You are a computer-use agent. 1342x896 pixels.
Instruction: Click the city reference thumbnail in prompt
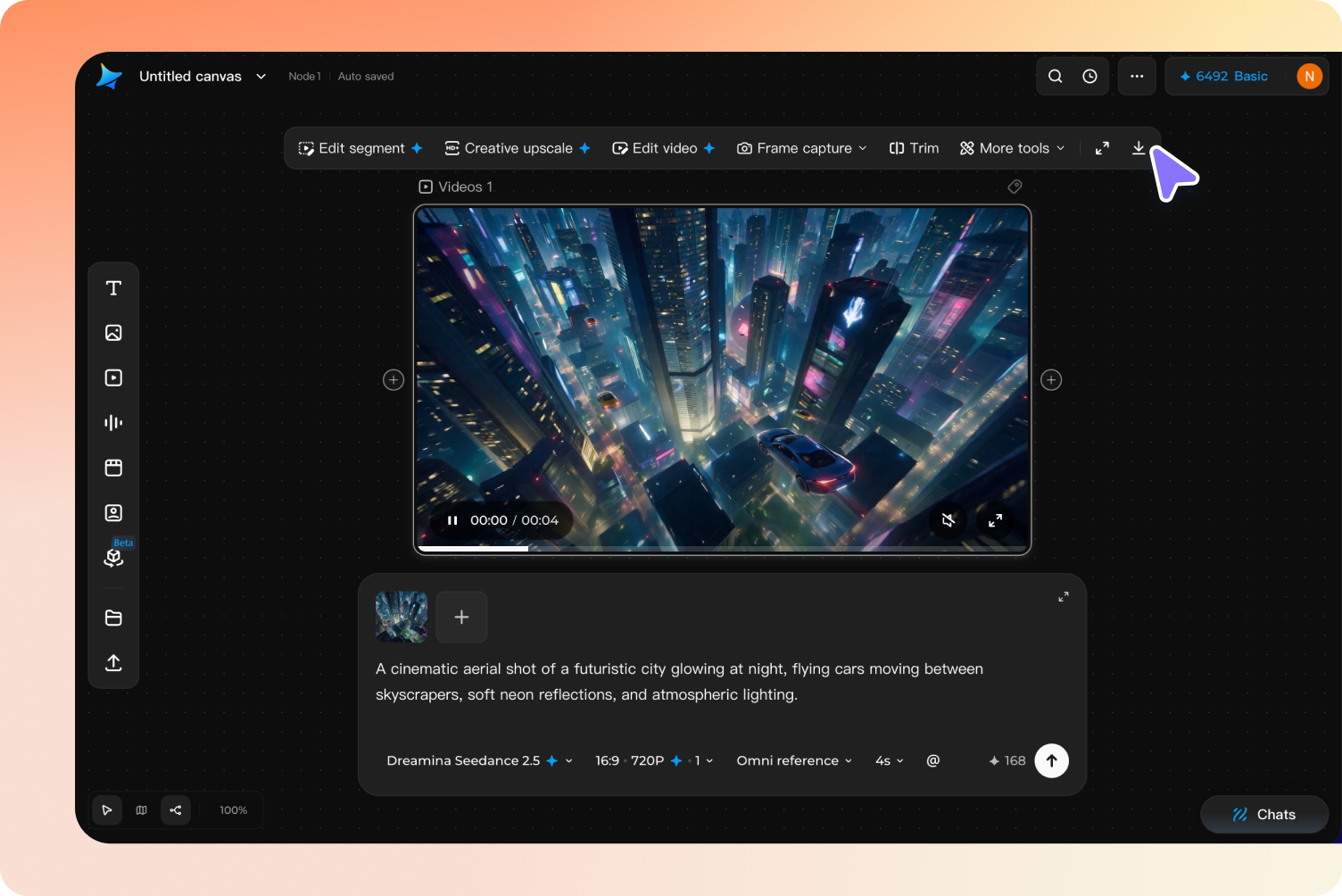pos(402,617)
